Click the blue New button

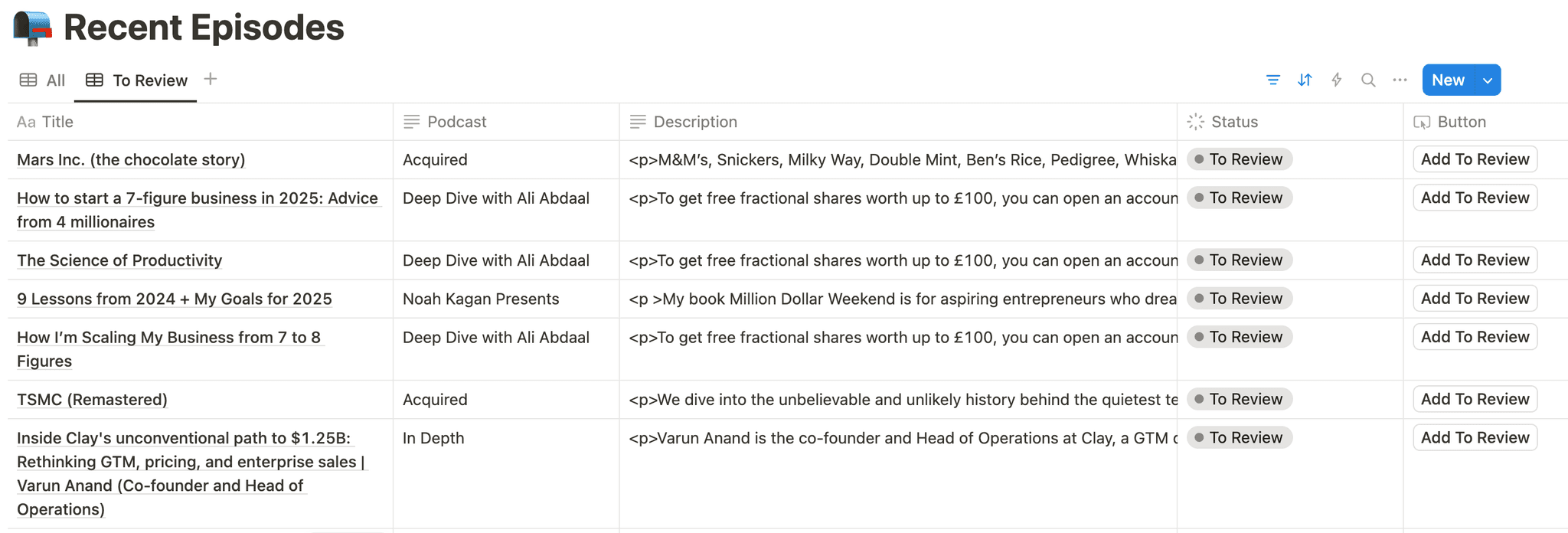pos(1447,80)
